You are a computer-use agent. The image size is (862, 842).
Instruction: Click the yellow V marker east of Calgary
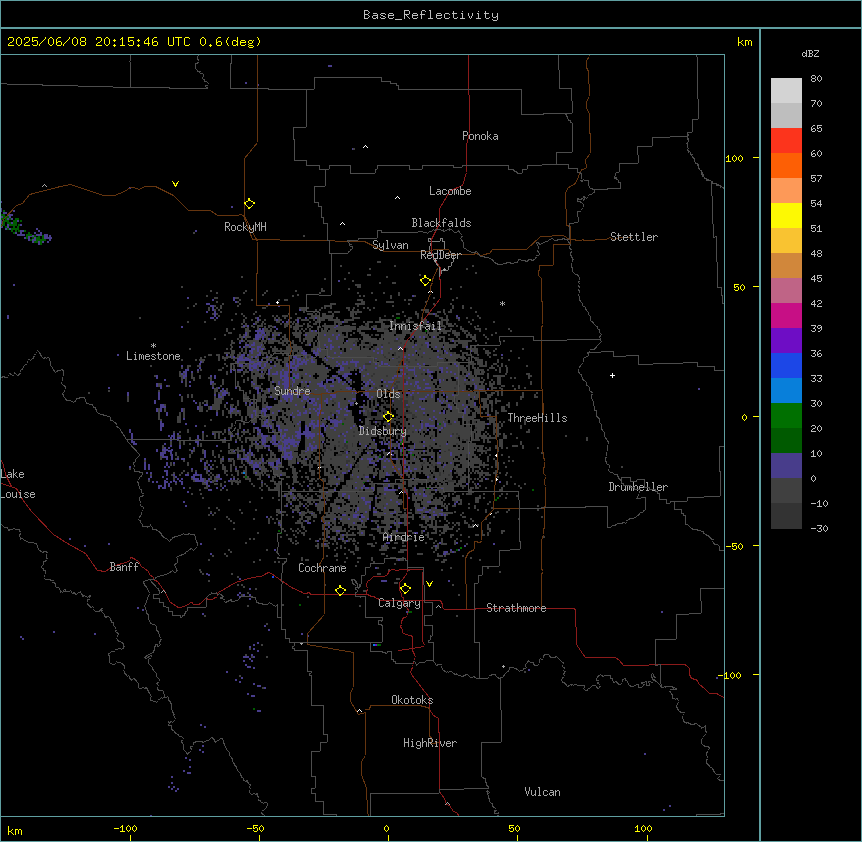[429, 584]
